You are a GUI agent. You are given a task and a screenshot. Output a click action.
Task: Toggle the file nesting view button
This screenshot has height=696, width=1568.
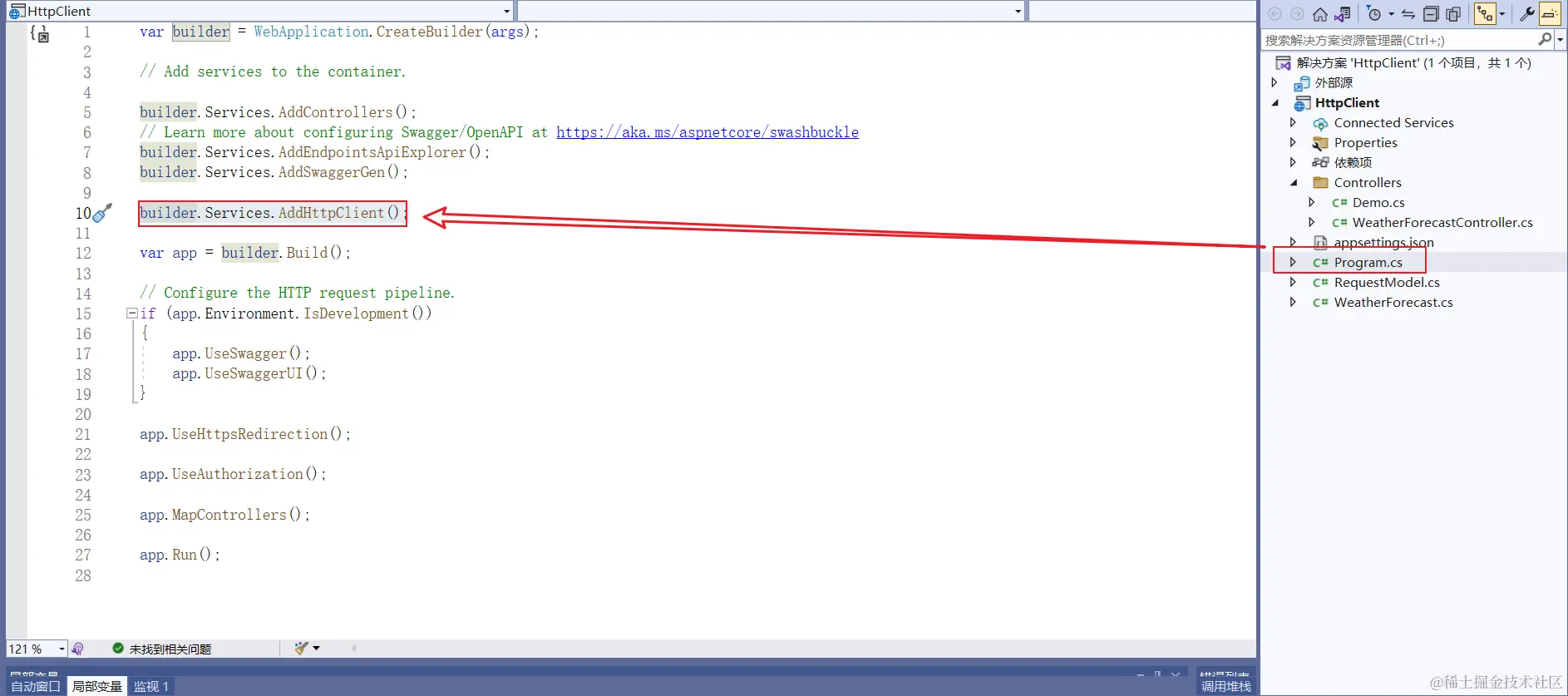click(1486, 14)
